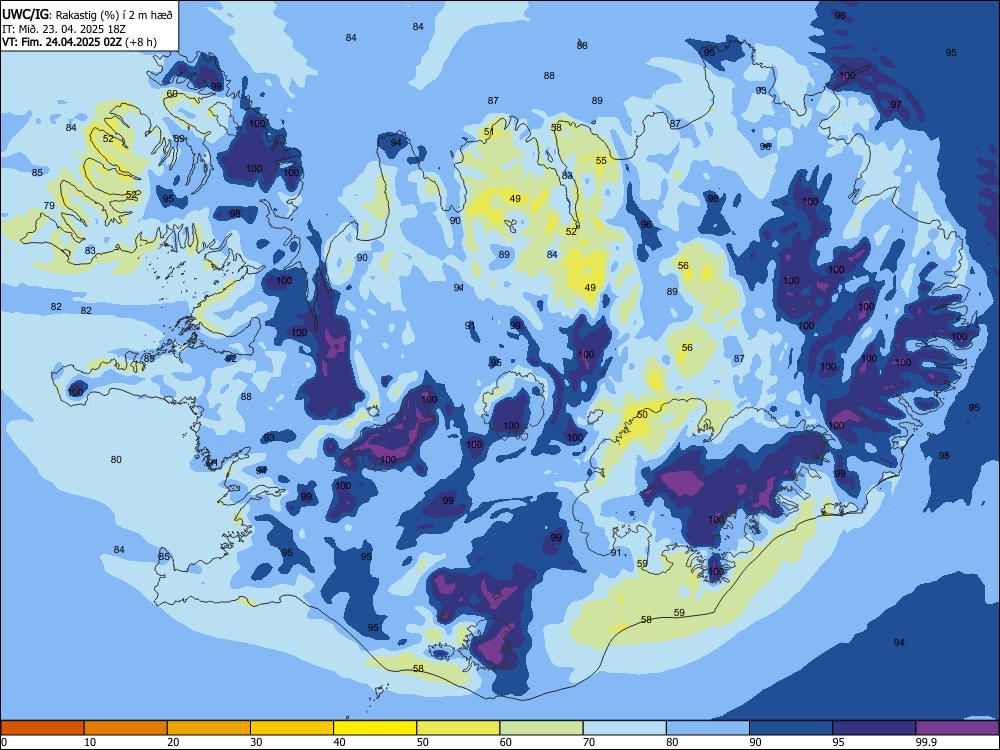Click the title line 'UWC/IG: Rakastig (%) í 2 m hæð'

click(87, 15)
